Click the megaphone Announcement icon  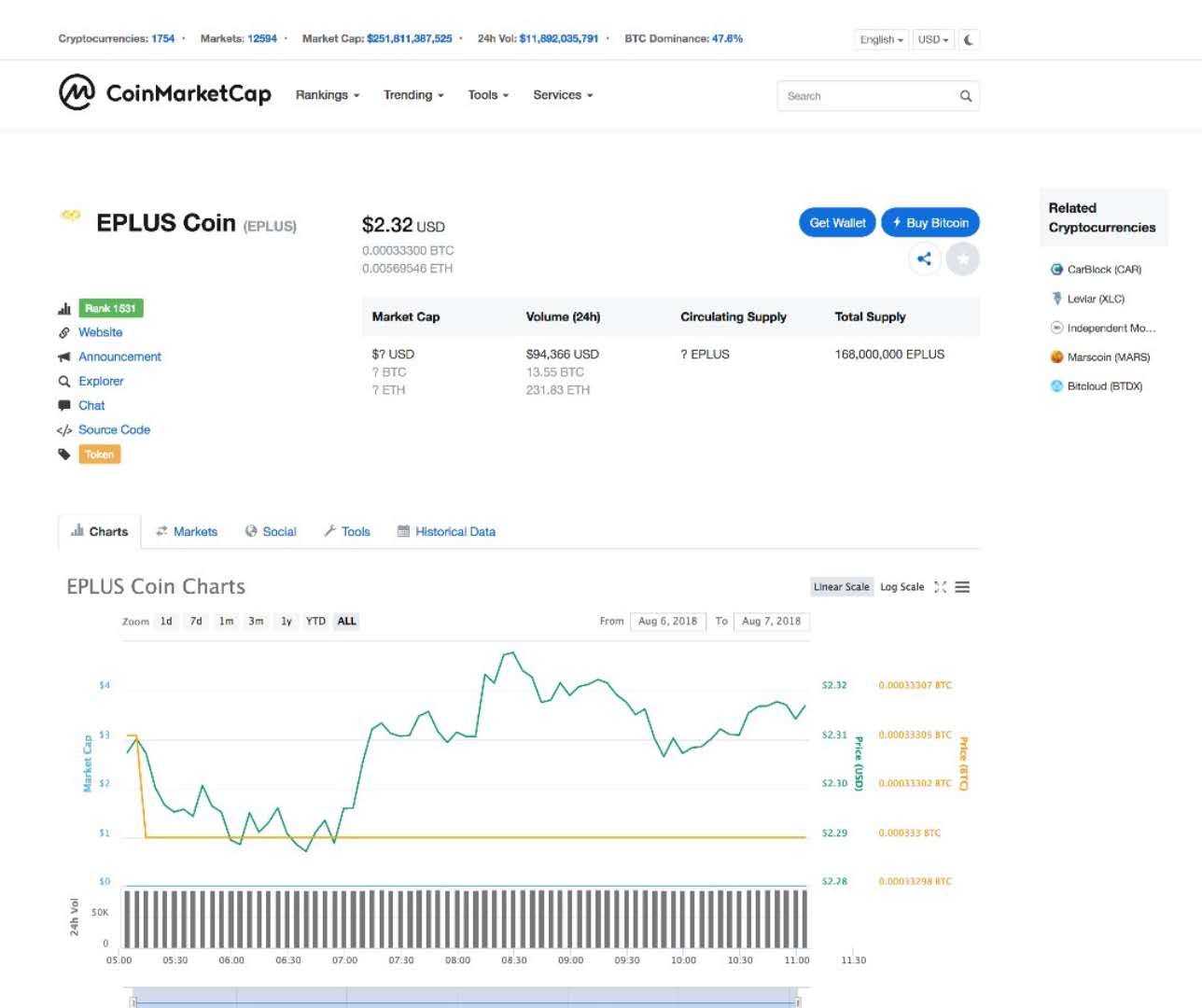coord(64,357)
